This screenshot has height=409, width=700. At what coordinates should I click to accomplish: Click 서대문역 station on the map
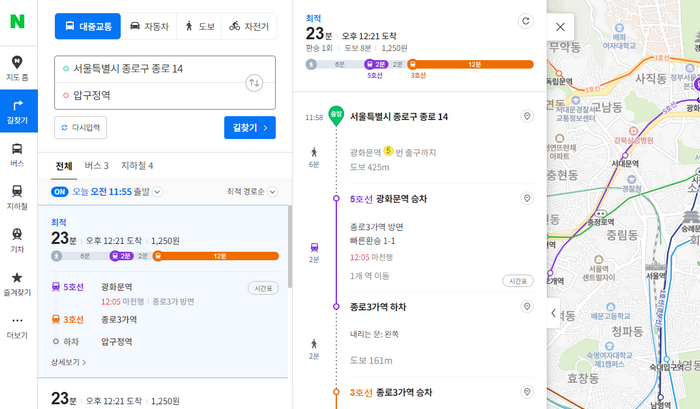[x=625, y=156]
